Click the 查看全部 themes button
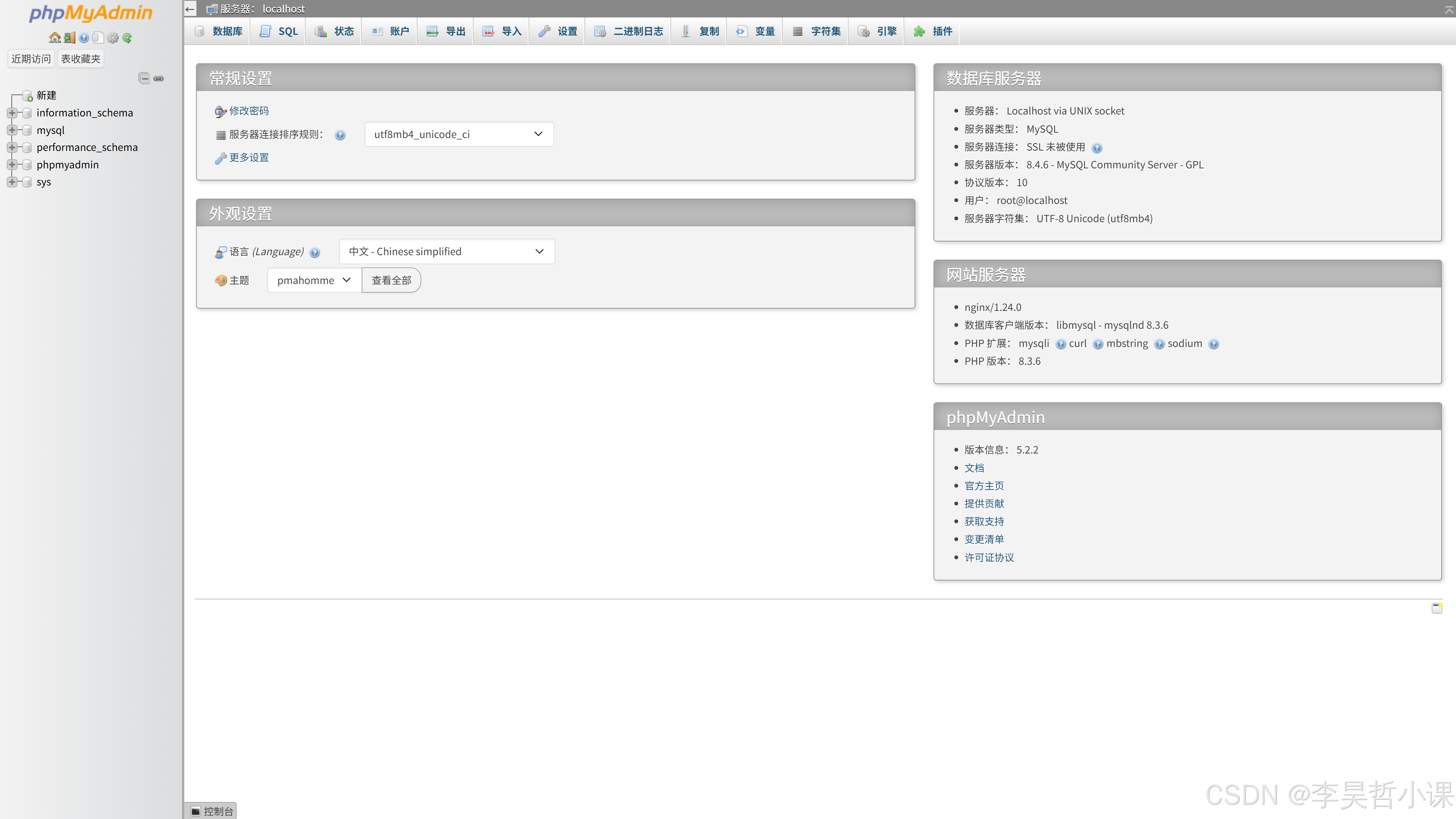The height and width of the screenshot is (819, 1456). pos(391,280)
